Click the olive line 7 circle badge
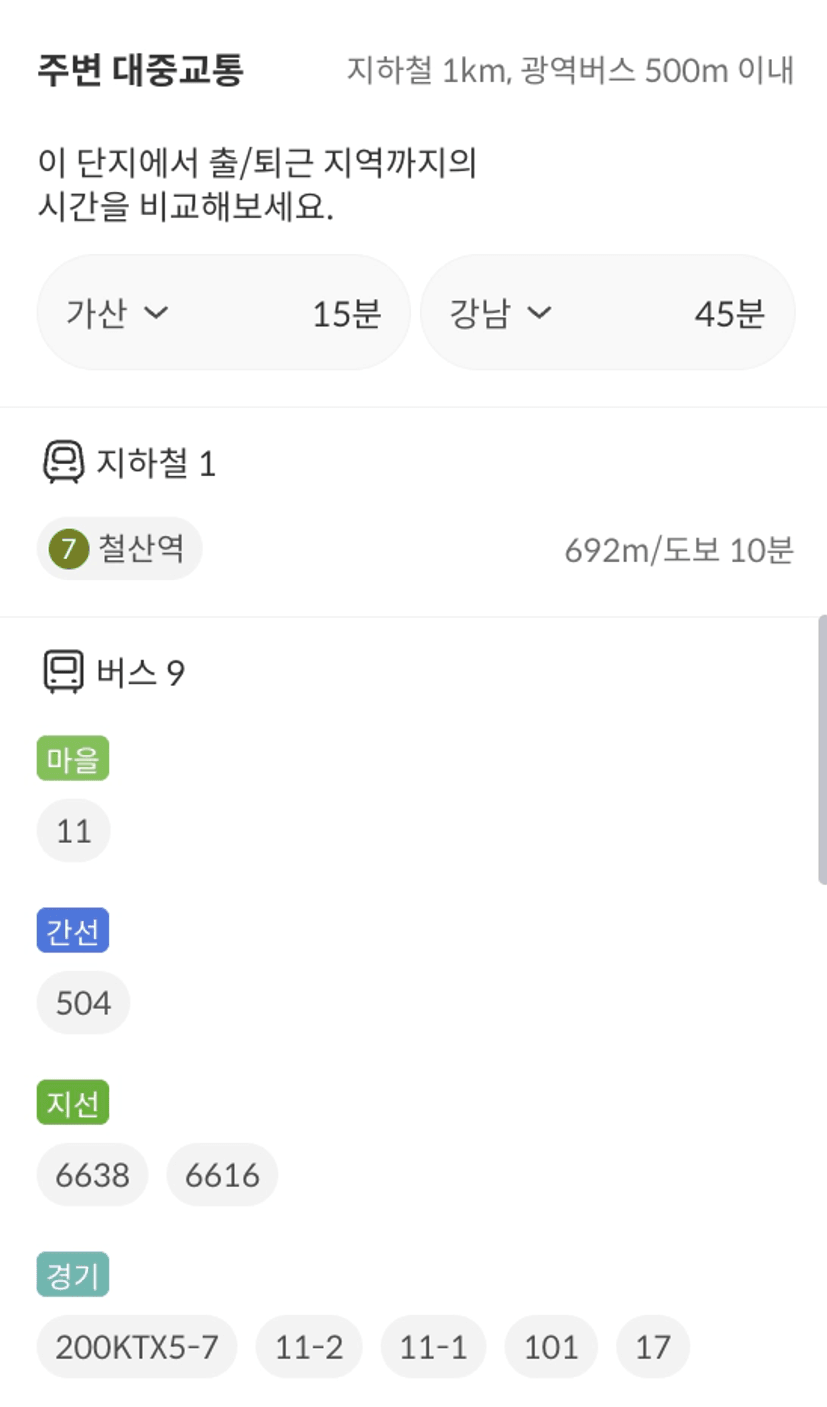This screenshot has height=1407, width=827. pyautogui.click(x=69, y=549)
